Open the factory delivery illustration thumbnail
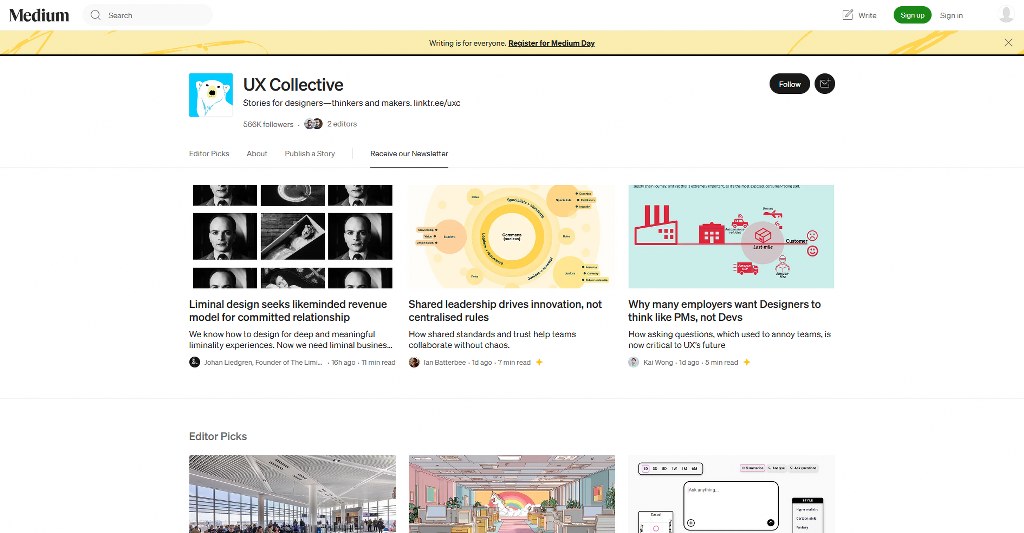Screen dimensions: 1024x533 pos(731,236)
